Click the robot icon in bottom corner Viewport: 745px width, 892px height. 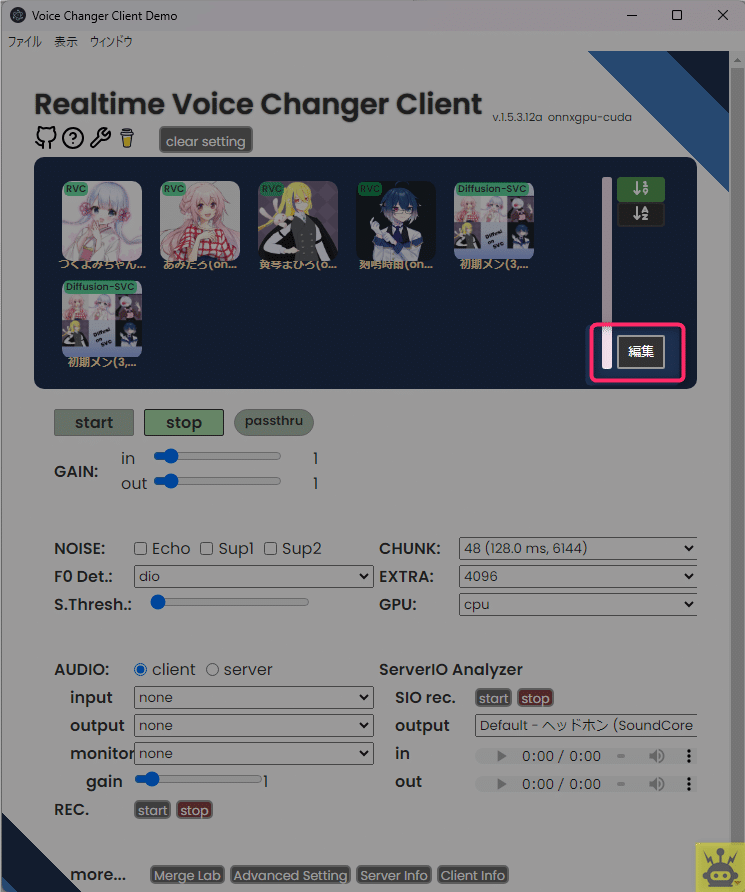720,867
